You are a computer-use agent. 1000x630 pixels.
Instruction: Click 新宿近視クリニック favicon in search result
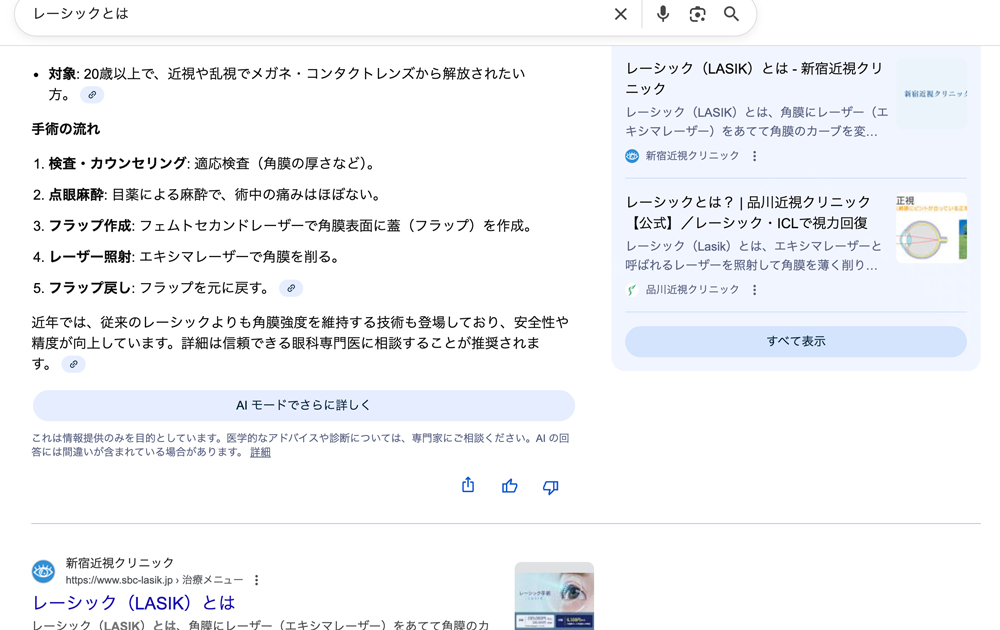point(43,571)
